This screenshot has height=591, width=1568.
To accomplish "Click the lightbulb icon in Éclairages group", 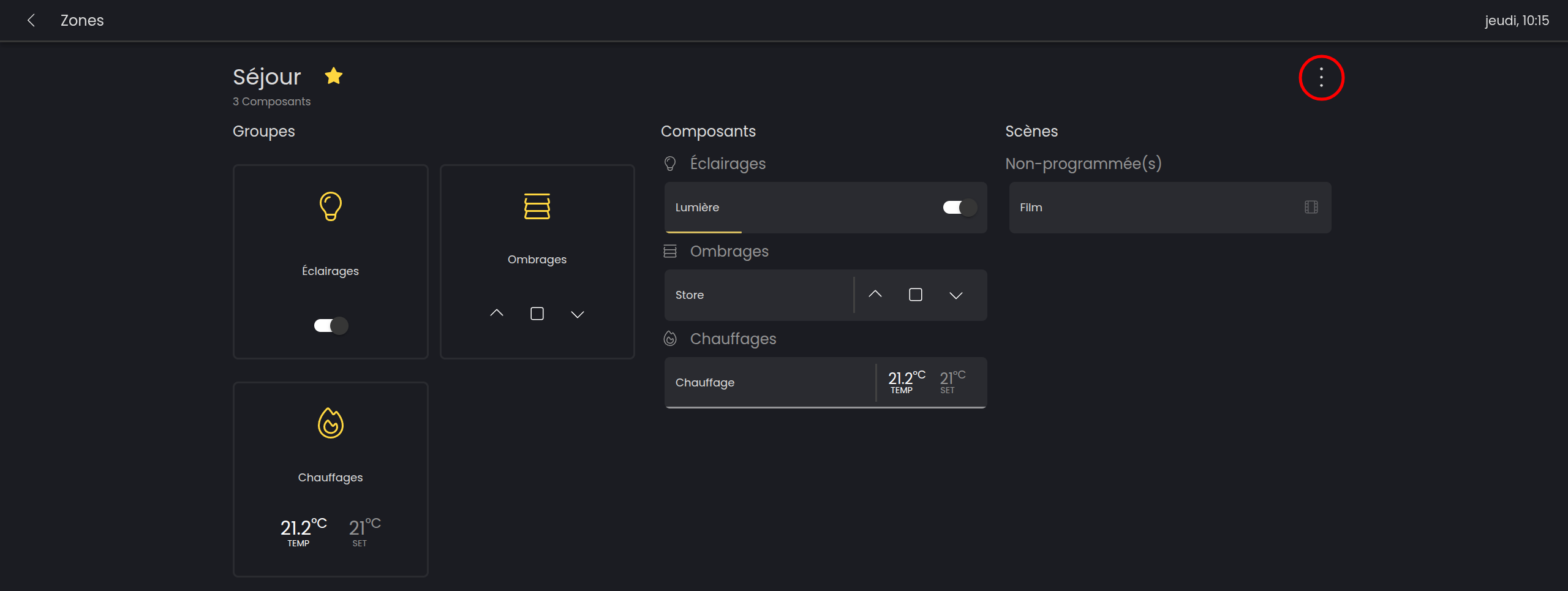I will [331, 206].
